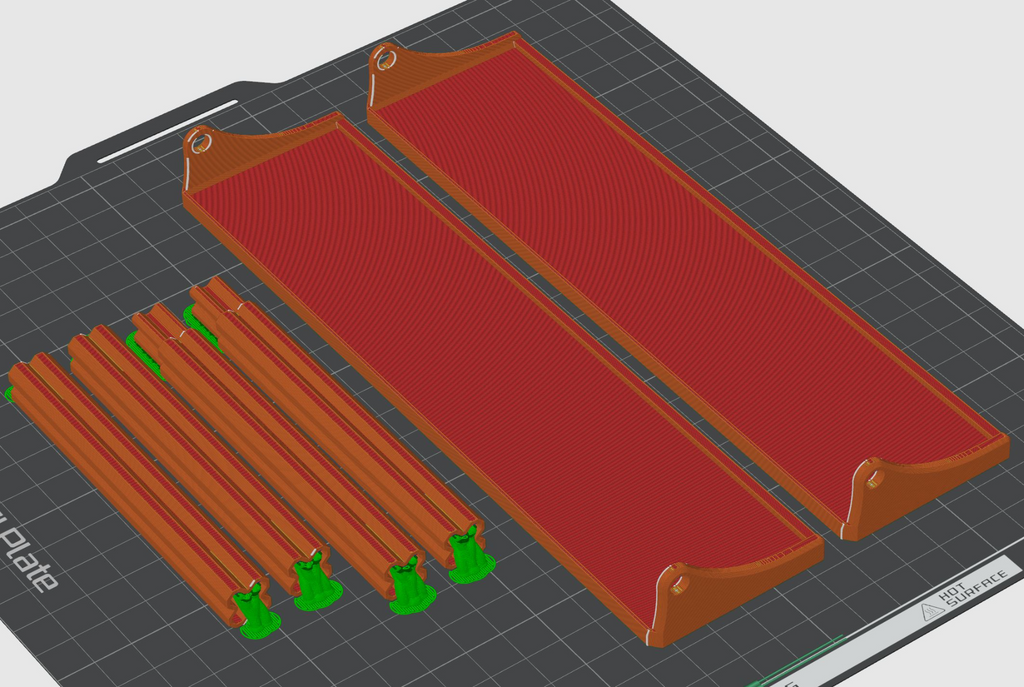
Task: Click green support under leftmost rod's near end
Action: click(x=257, y=615)
